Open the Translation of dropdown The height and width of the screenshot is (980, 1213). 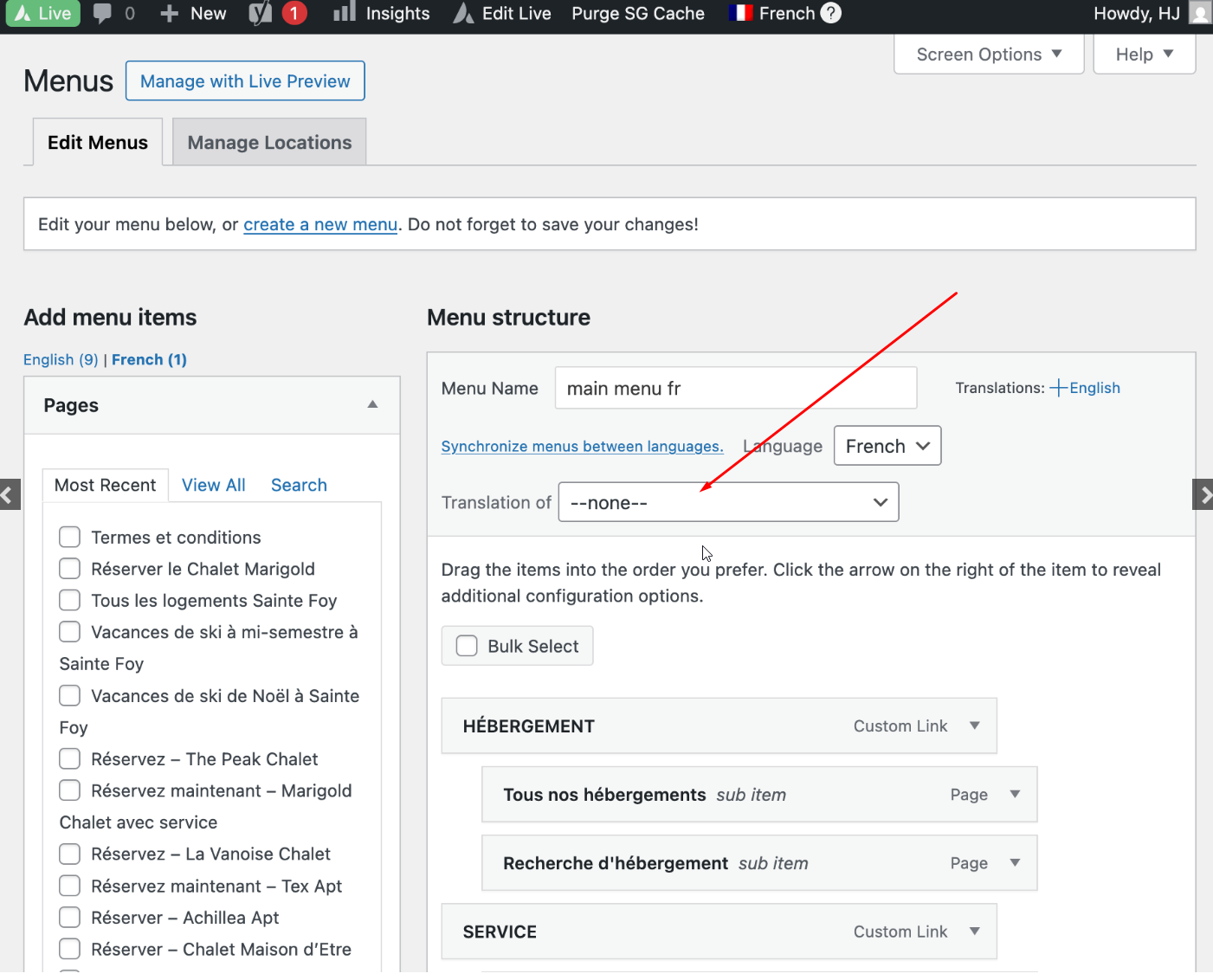point(728,502)
